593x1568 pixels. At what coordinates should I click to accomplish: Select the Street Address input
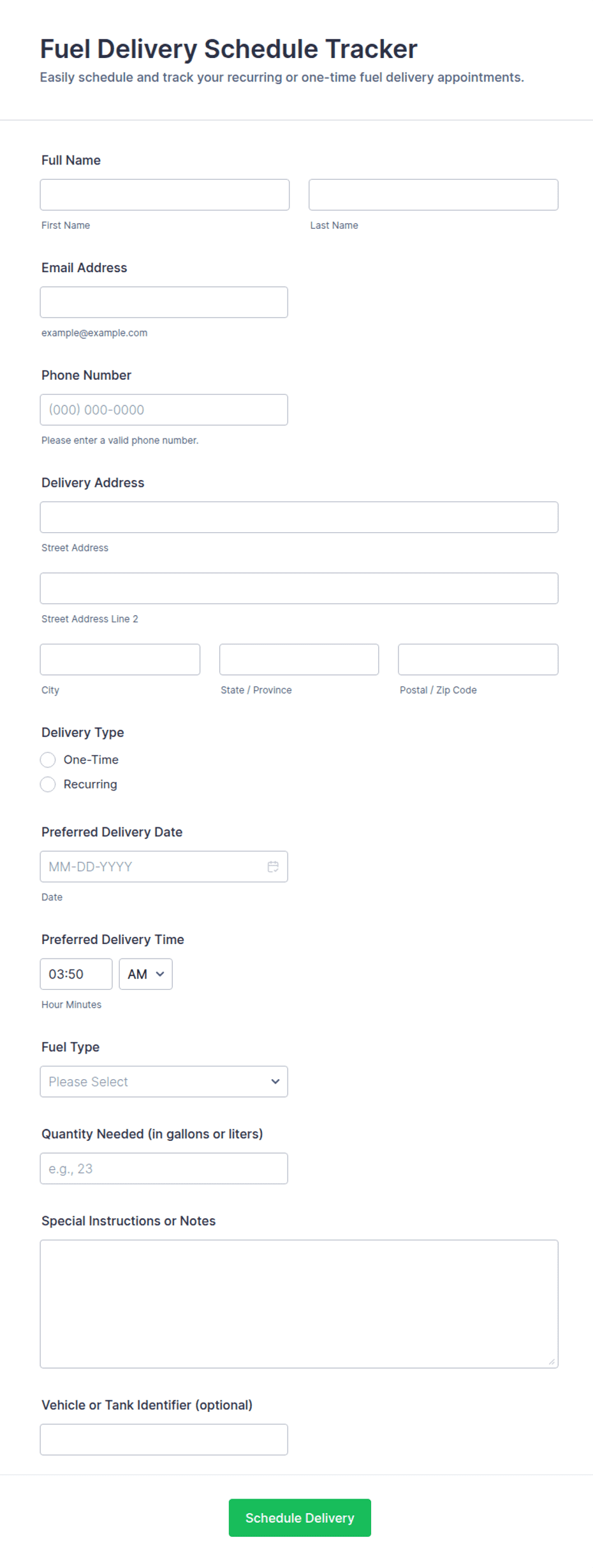[x=299, y=517]
